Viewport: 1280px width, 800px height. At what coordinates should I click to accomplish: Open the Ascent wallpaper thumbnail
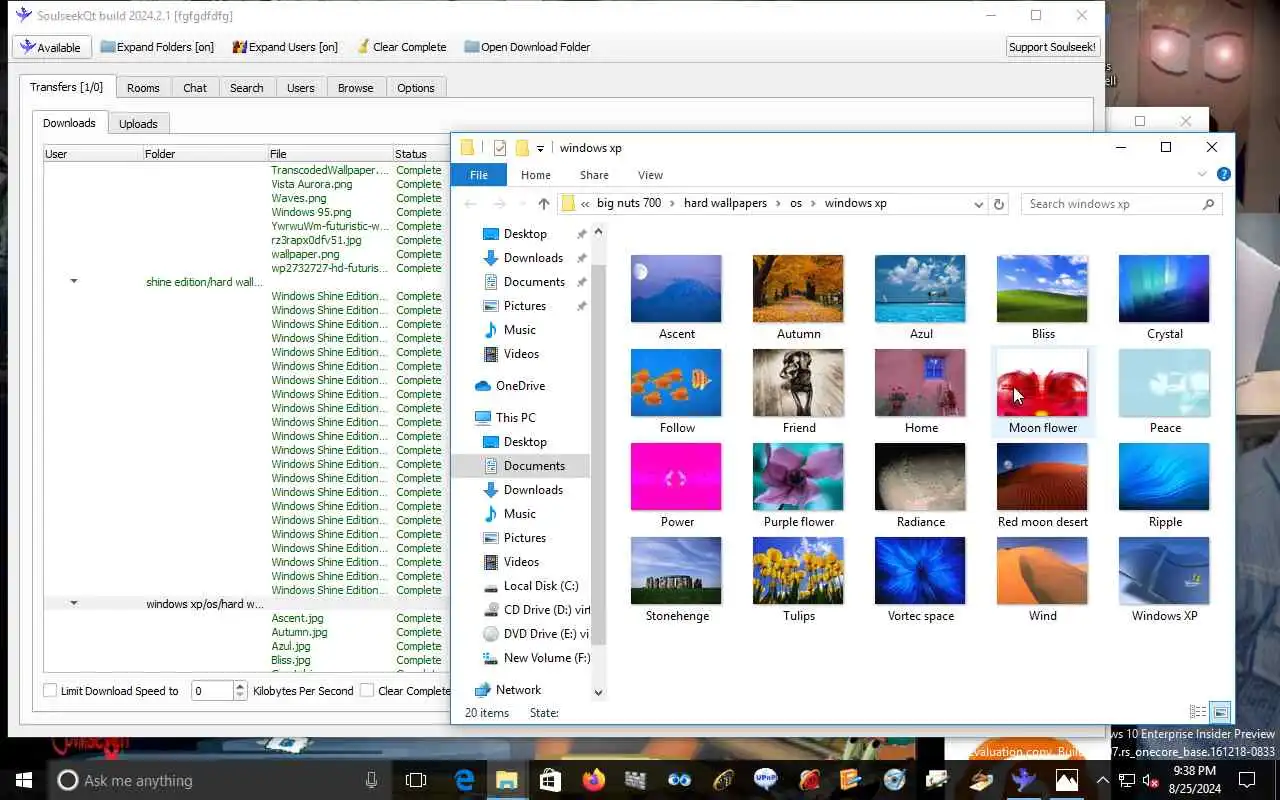pyautogui.click(x=676, y=289)
